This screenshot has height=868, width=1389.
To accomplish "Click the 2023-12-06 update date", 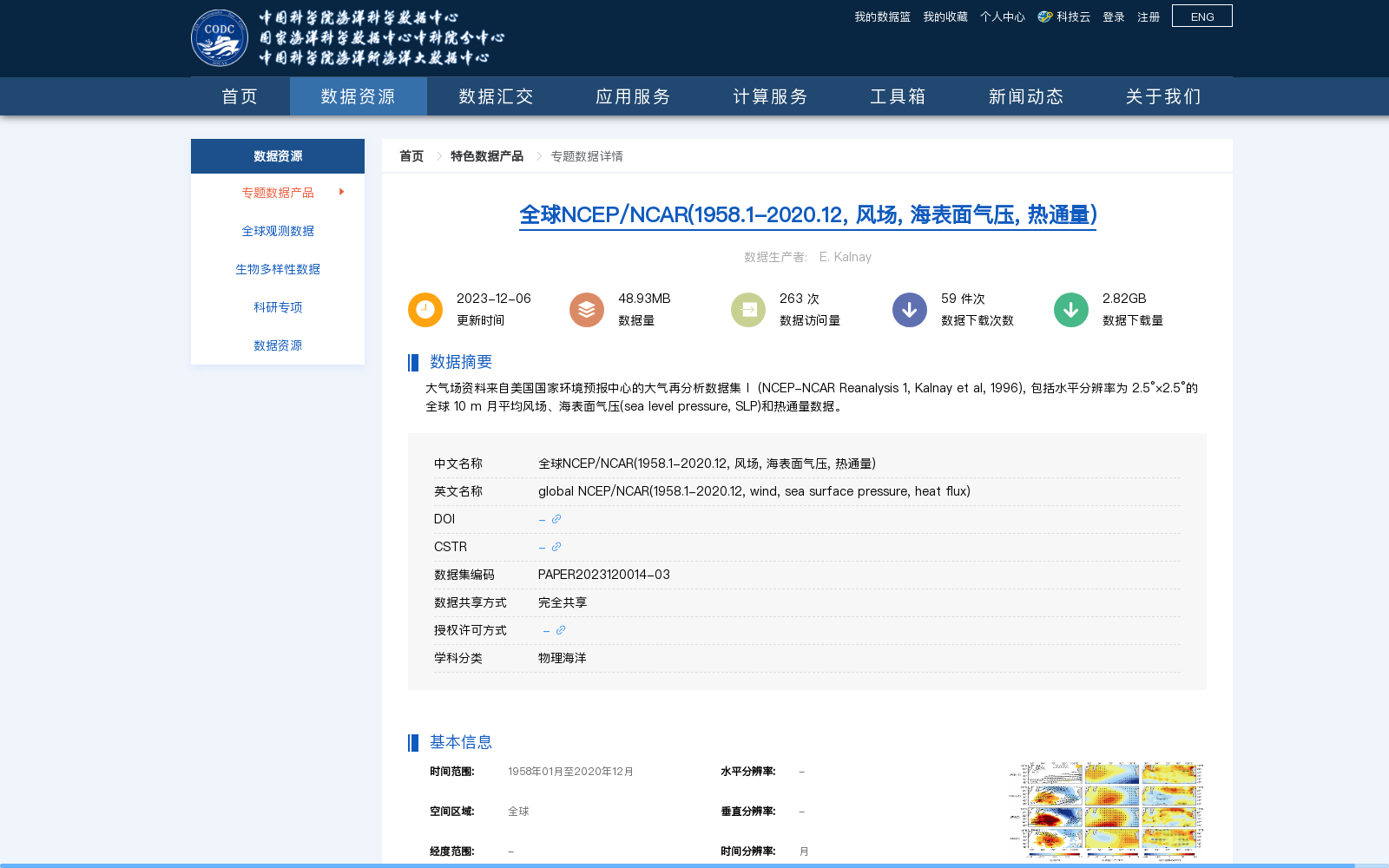I will 494,299.
